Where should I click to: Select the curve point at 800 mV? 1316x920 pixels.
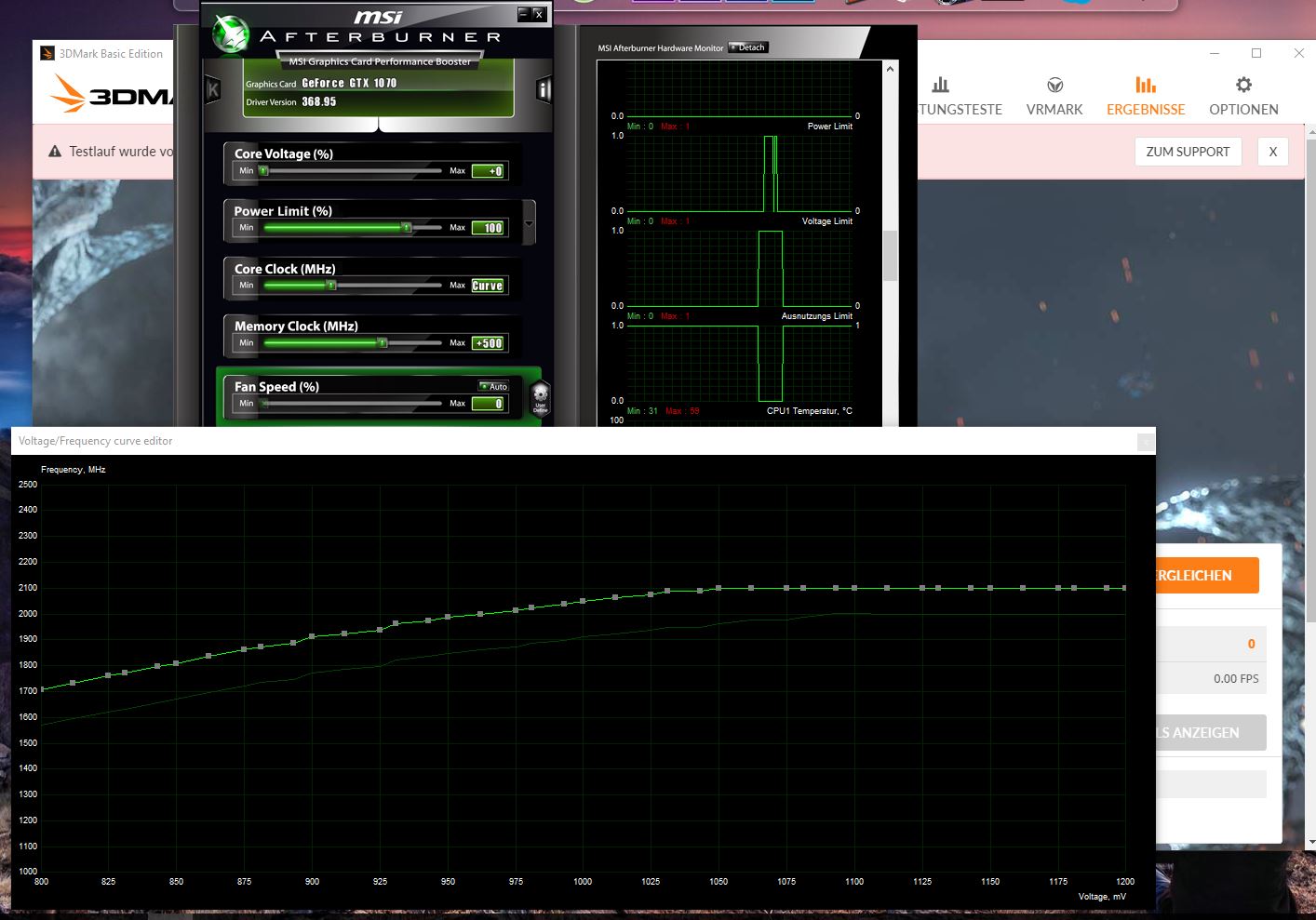(x=42, y=689)
